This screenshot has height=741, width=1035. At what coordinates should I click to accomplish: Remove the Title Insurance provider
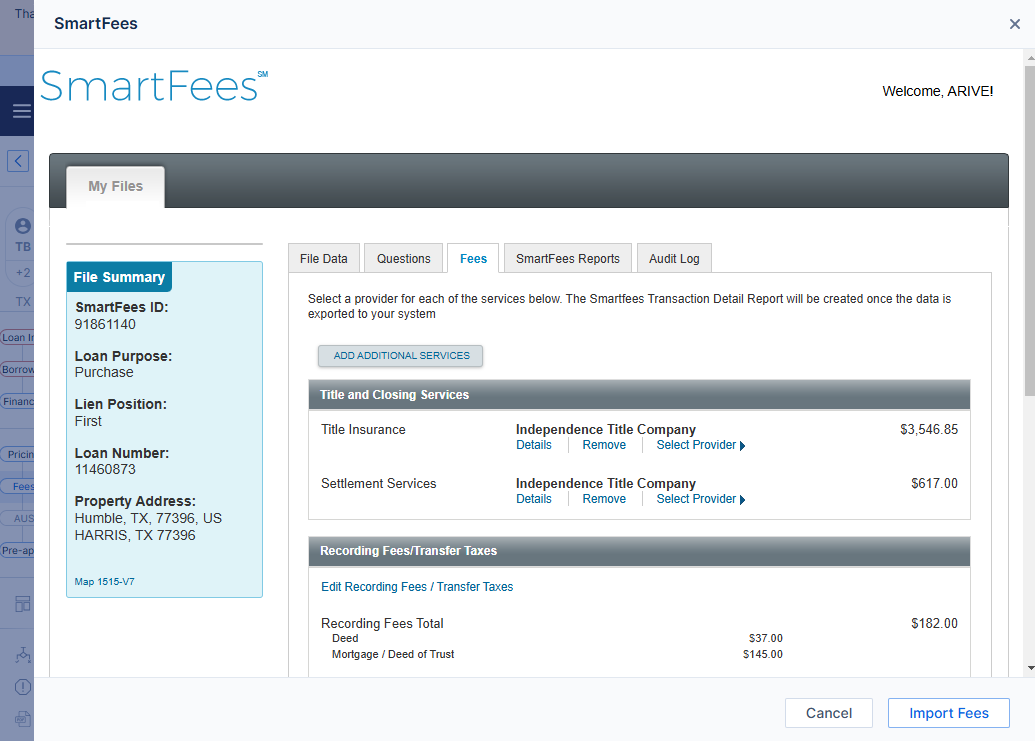604,445
